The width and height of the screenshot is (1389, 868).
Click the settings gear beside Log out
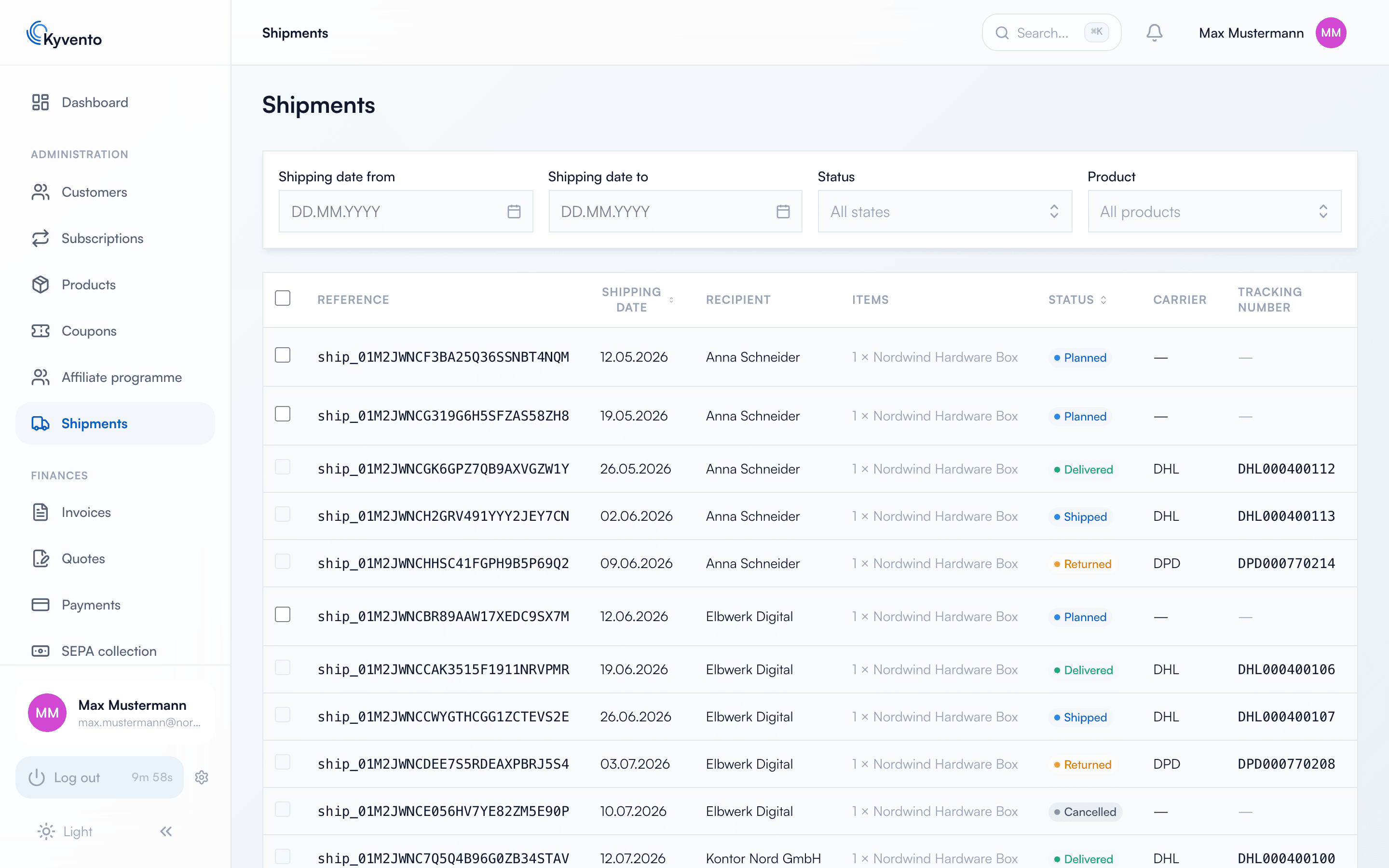[x=202, y=777]
